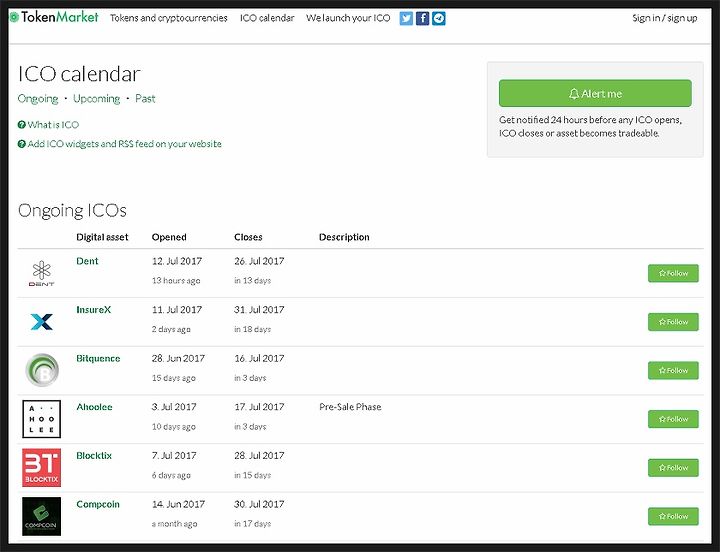Click Bitquence opened date 28. Jun 2017
The width and height of the screenshot is (720, 552).
point(178,358)
